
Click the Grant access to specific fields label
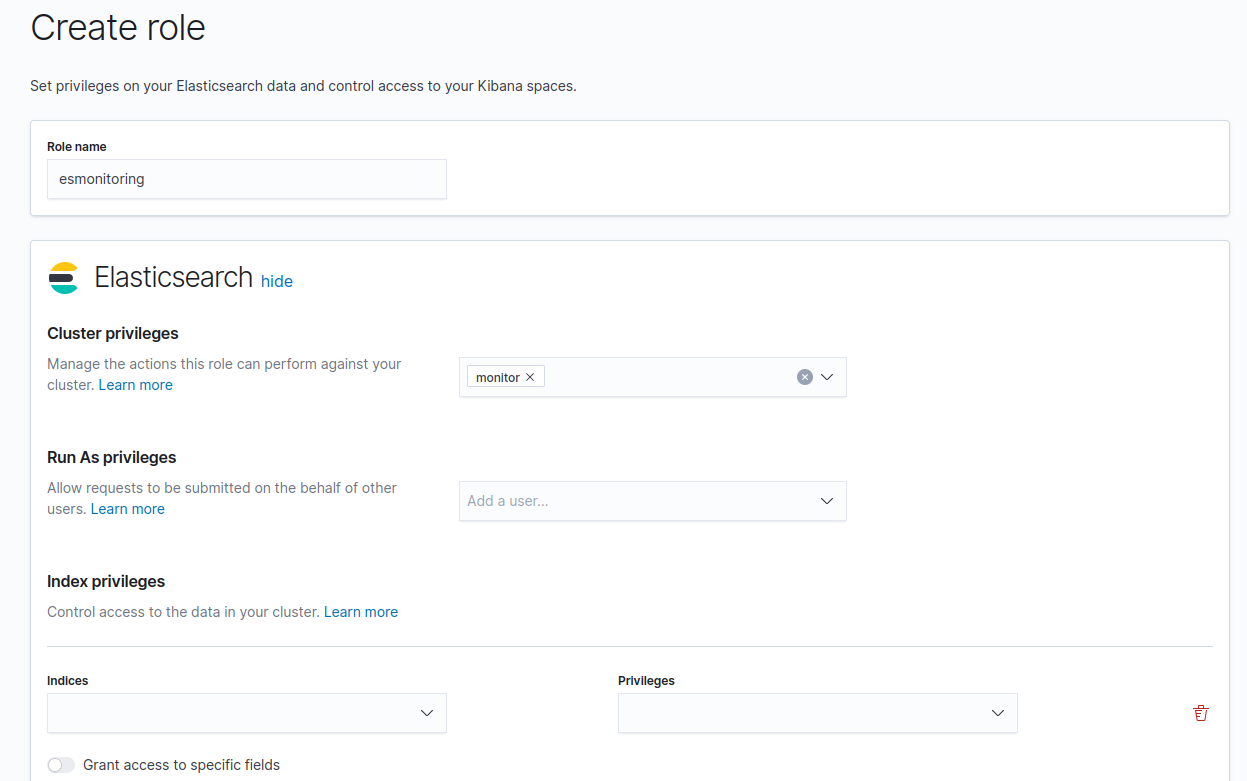[x=181, y=765]
